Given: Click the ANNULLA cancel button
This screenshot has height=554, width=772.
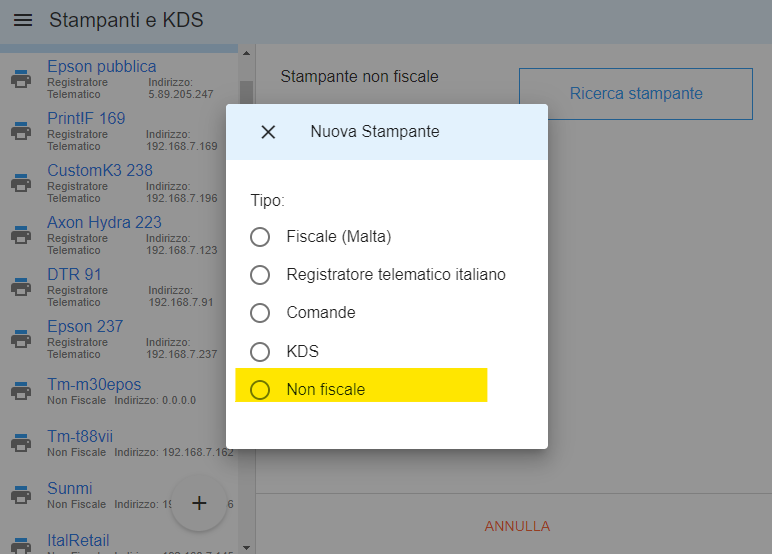Looking at the screenshot, I should click(x=517, y=526).
